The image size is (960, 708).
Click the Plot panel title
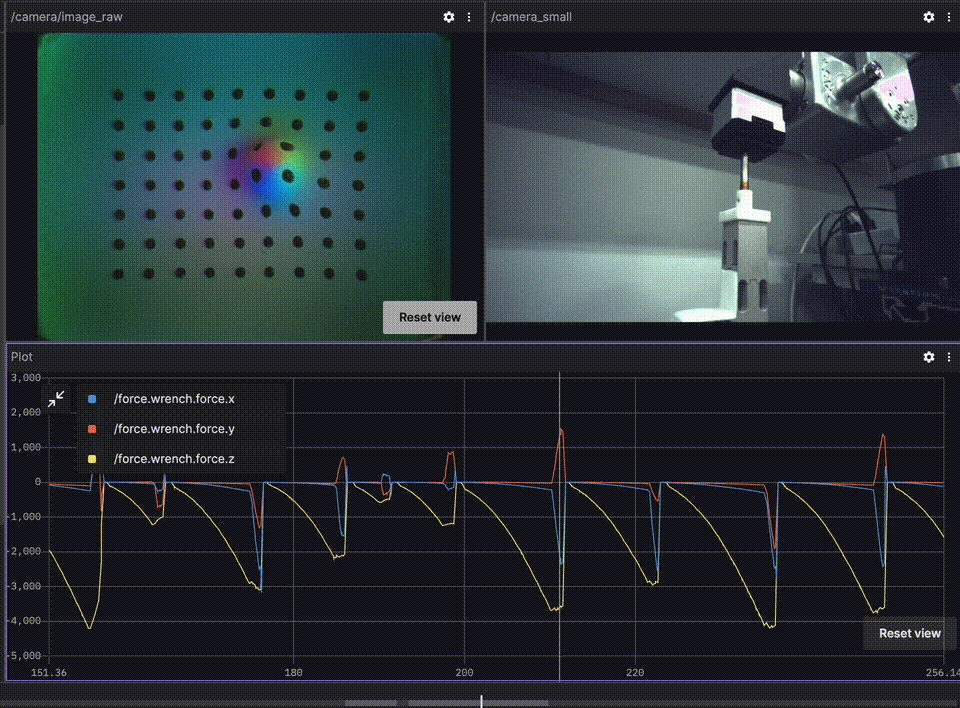22,357
